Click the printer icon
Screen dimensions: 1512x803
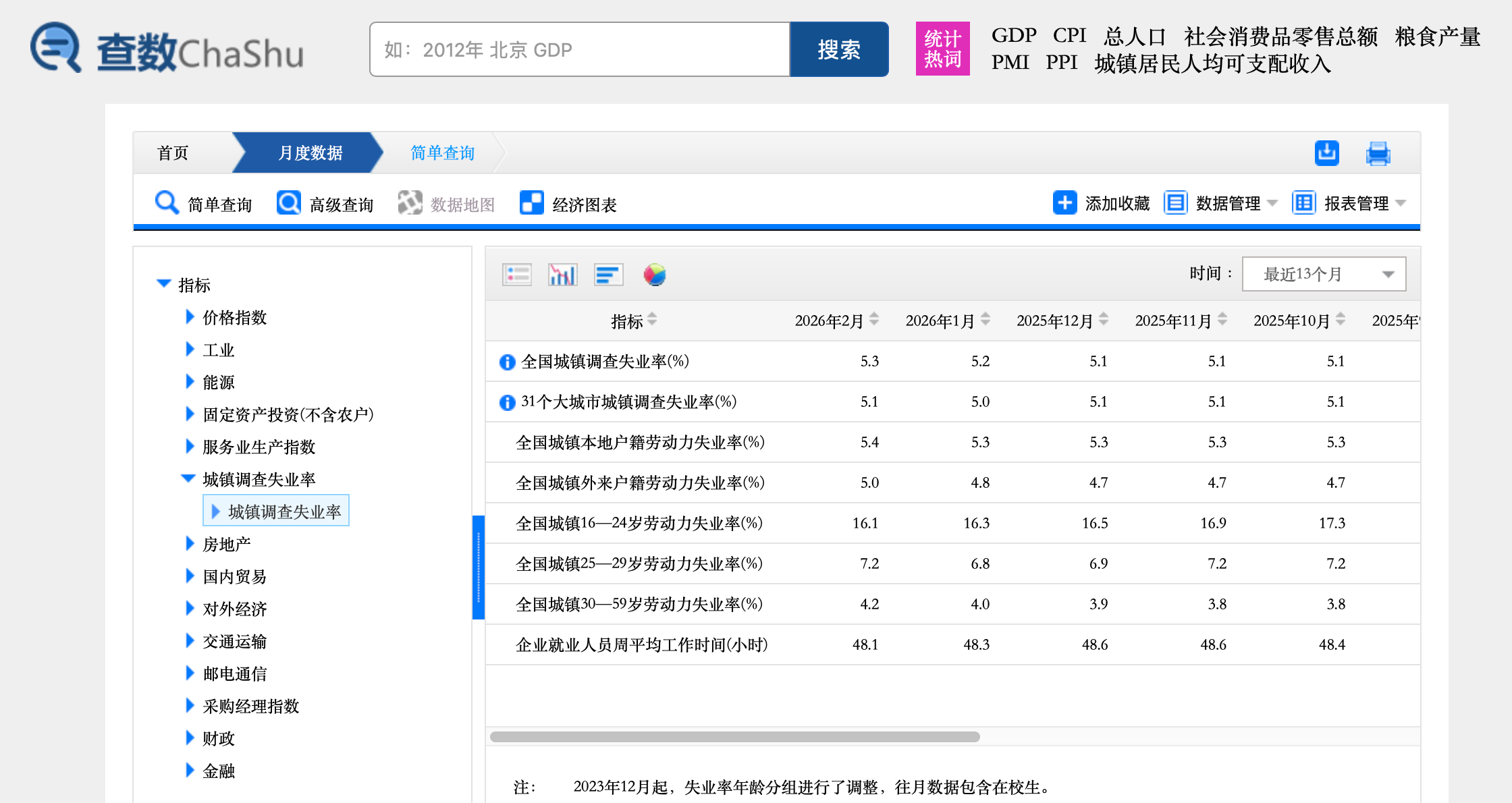pyautogui.click(x=1378, y=153)
